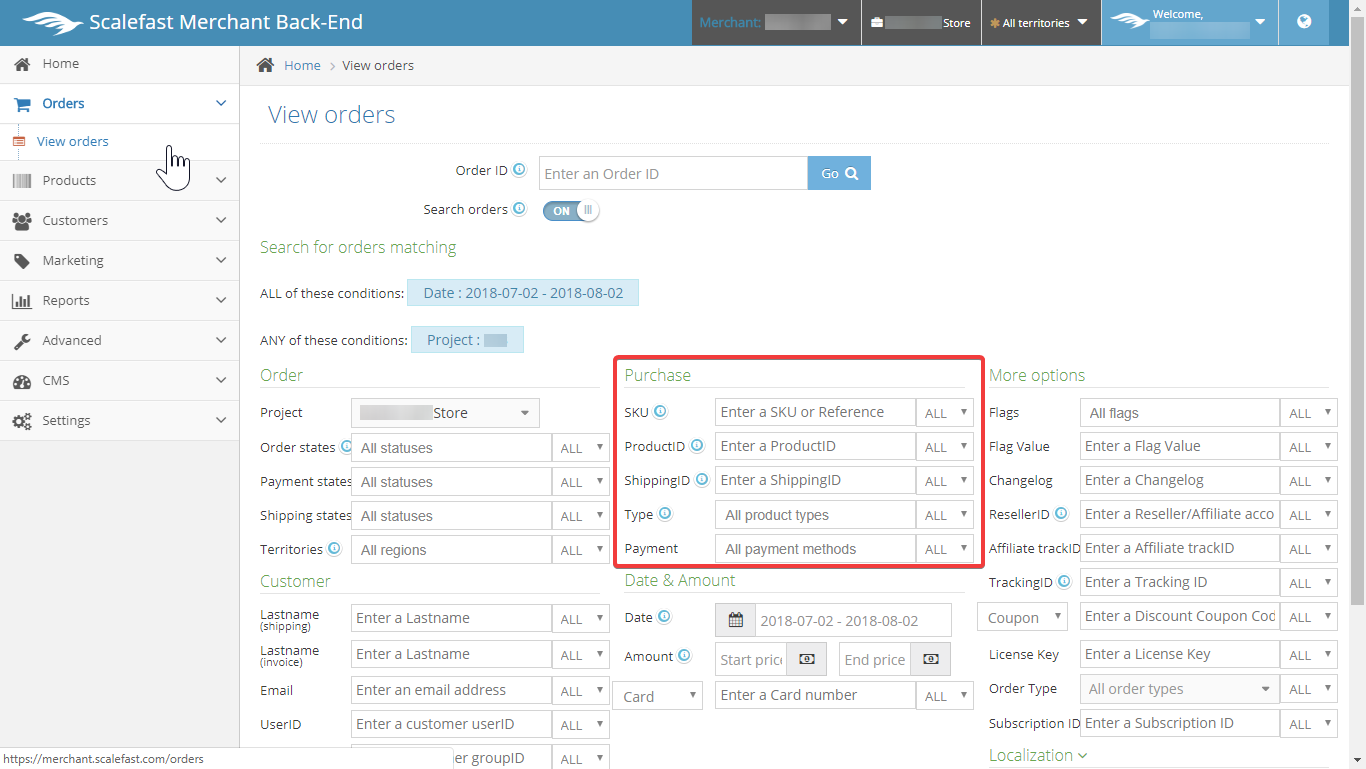Click the globe icon in top bar
Image resolution: width=1366 pixels, height=769 pixels.
[1304, 22]
